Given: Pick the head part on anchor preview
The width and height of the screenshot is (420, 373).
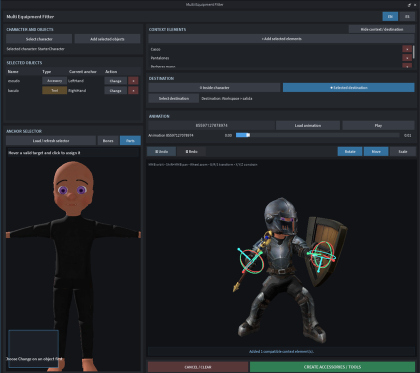Looking at the screenshot, I should point(73,188).
